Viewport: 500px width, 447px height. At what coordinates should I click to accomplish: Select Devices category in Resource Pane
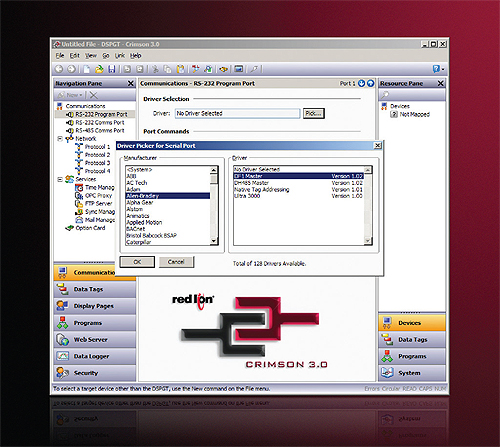[412, 323]
